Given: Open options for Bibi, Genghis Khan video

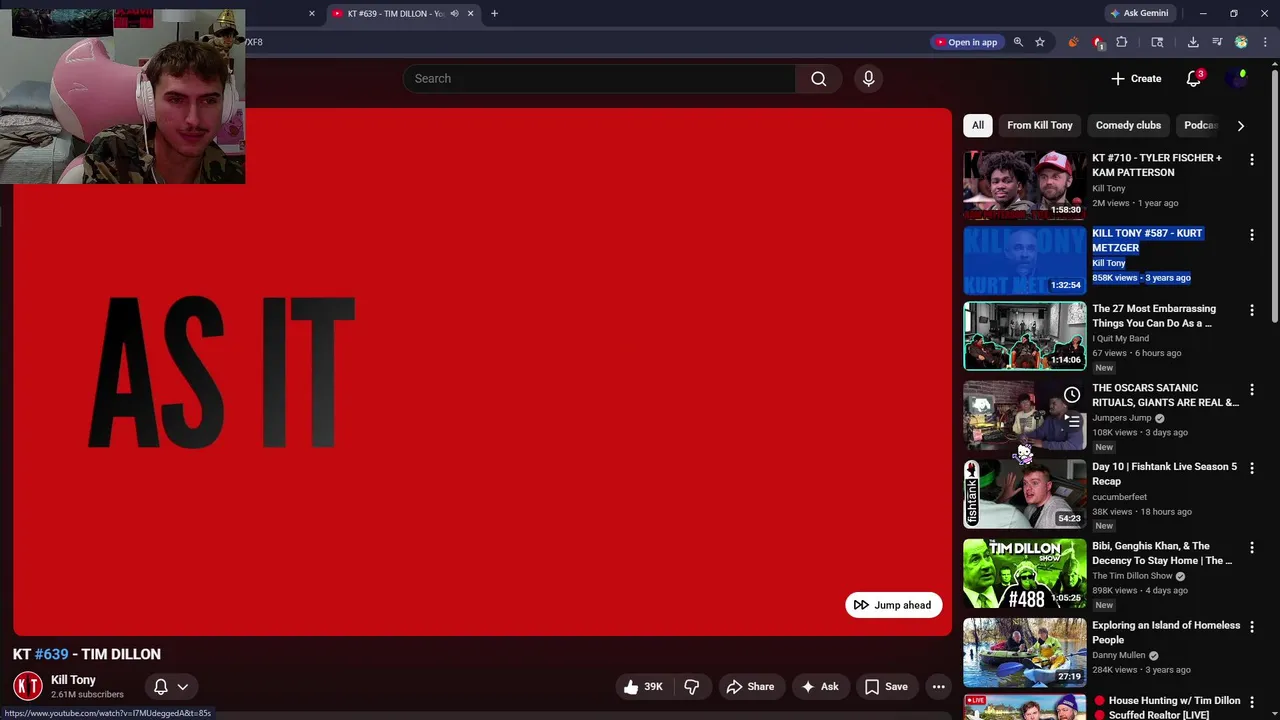Looking at the screenshot, I should pos(1251,548).
